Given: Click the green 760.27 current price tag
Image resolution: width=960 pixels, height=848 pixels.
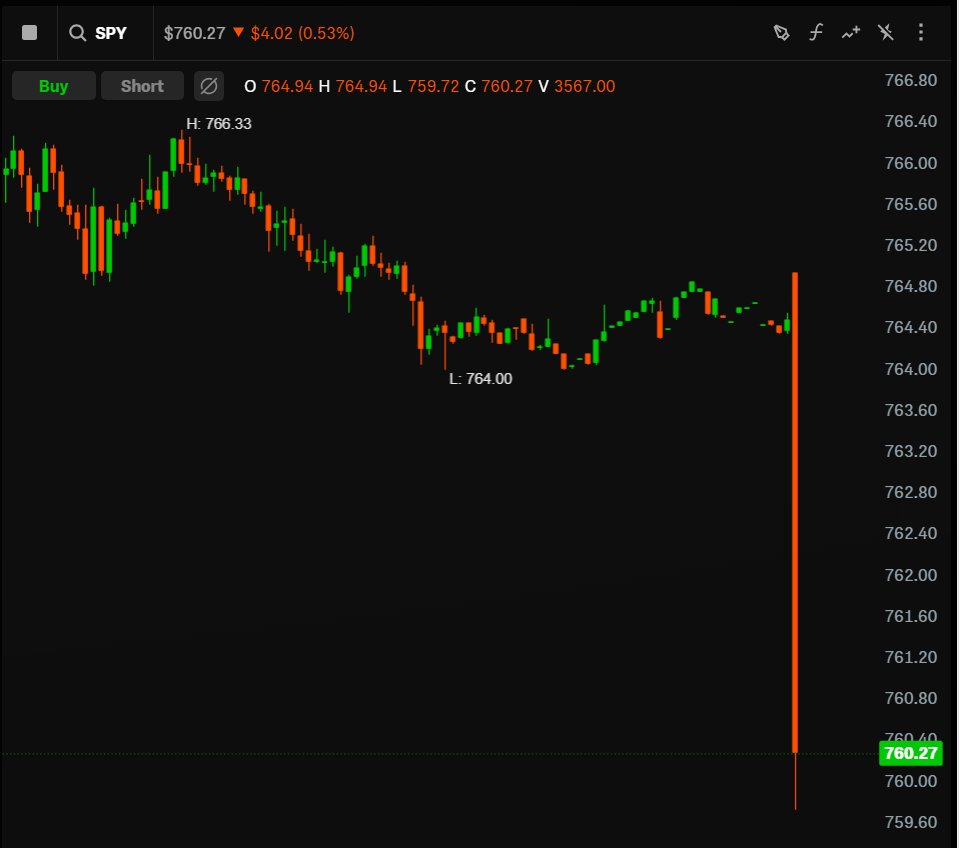Looking at the screenshot, I should (910, 753).
